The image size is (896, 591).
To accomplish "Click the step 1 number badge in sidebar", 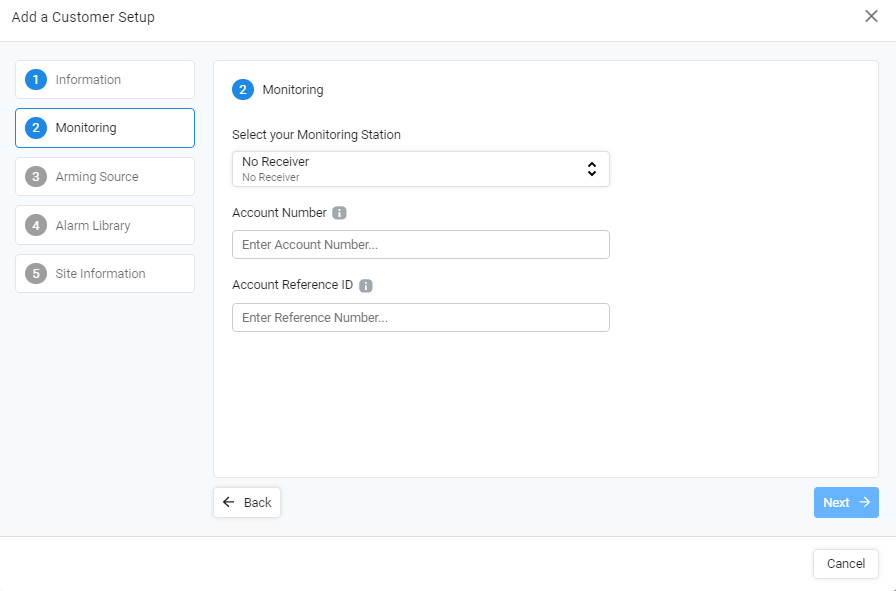I will [36, 79].
